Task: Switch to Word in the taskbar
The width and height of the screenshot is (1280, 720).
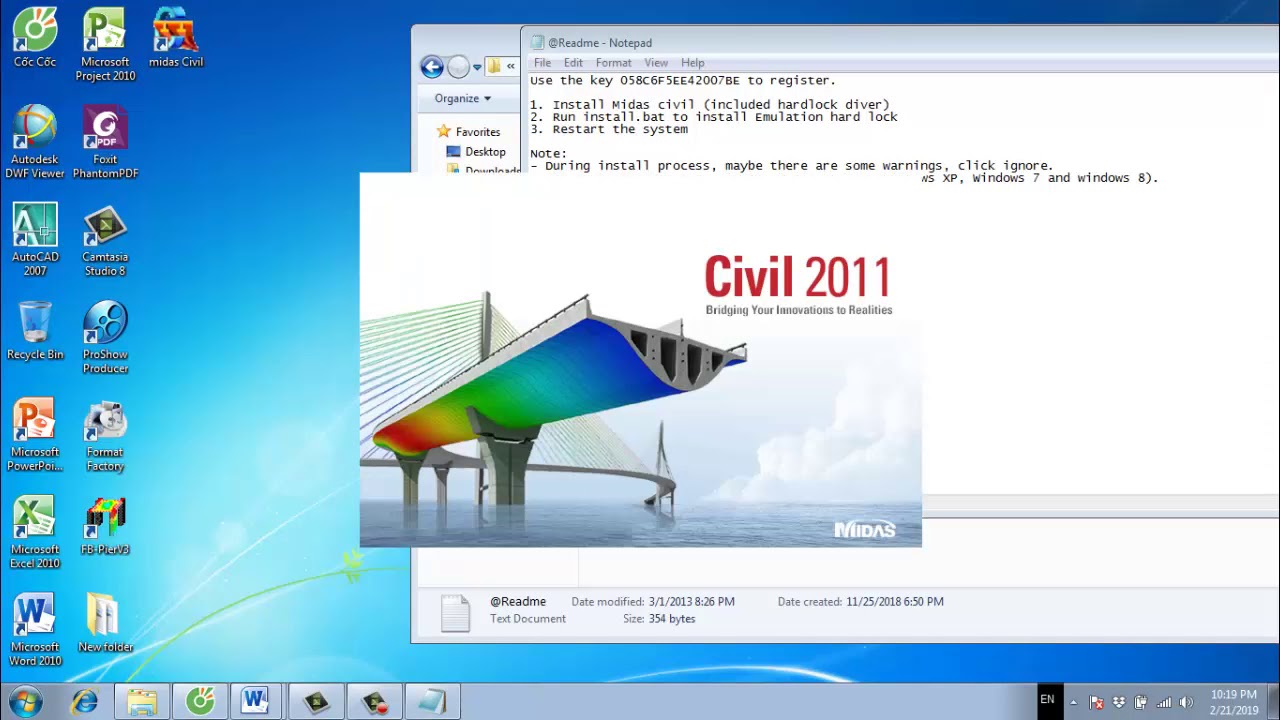Action: pyautogui.click(x=257, y=701)
